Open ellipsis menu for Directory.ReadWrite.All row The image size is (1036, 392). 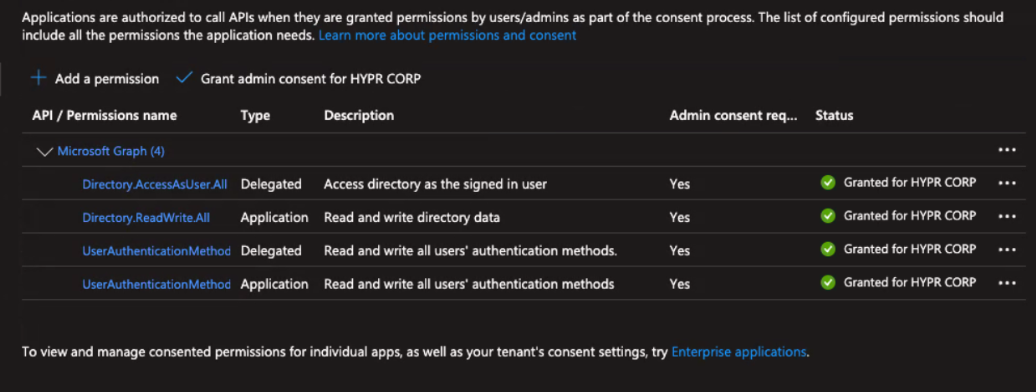[1007, 216]
